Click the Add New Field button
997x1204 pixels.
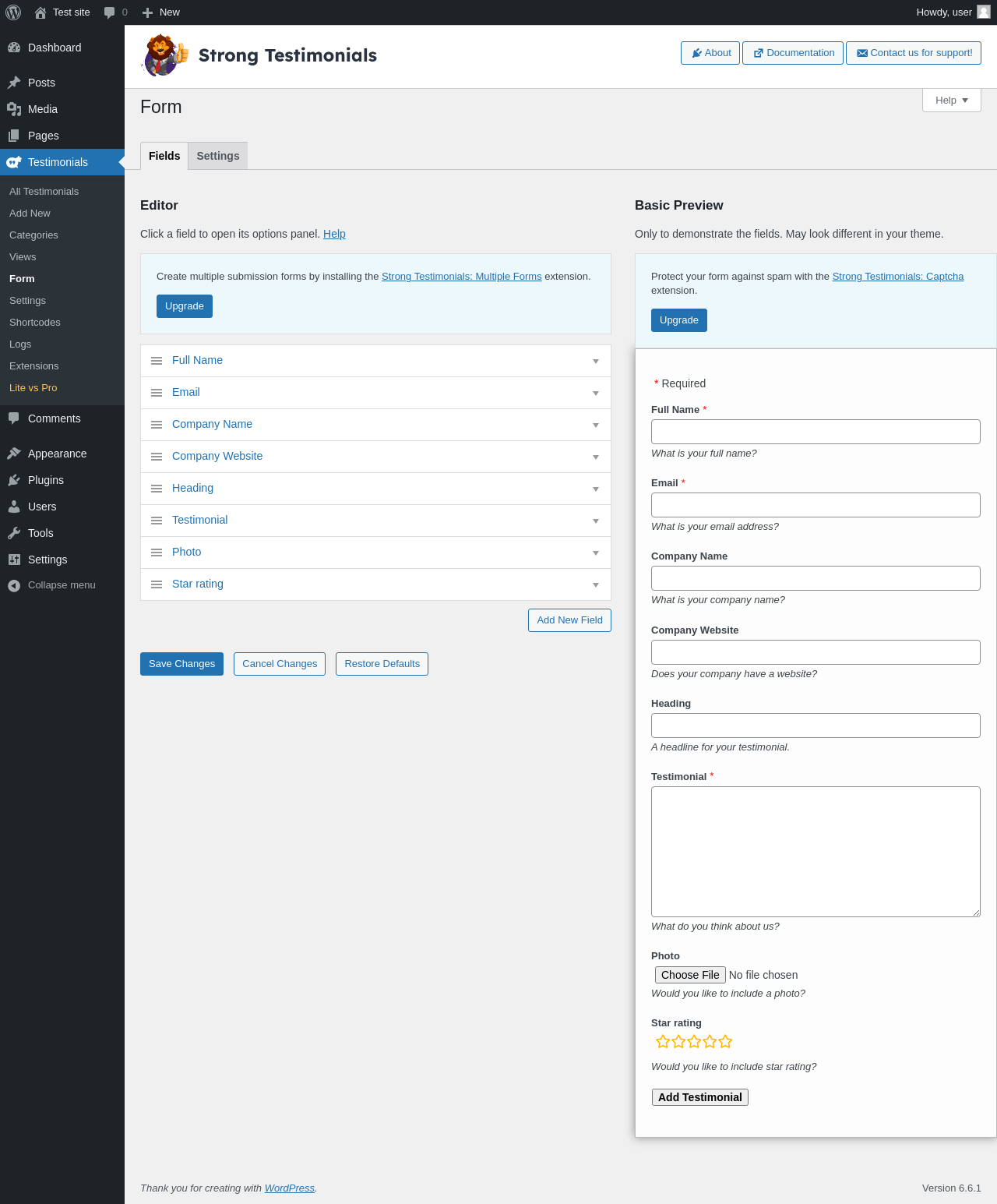click(x=569, y=620)
